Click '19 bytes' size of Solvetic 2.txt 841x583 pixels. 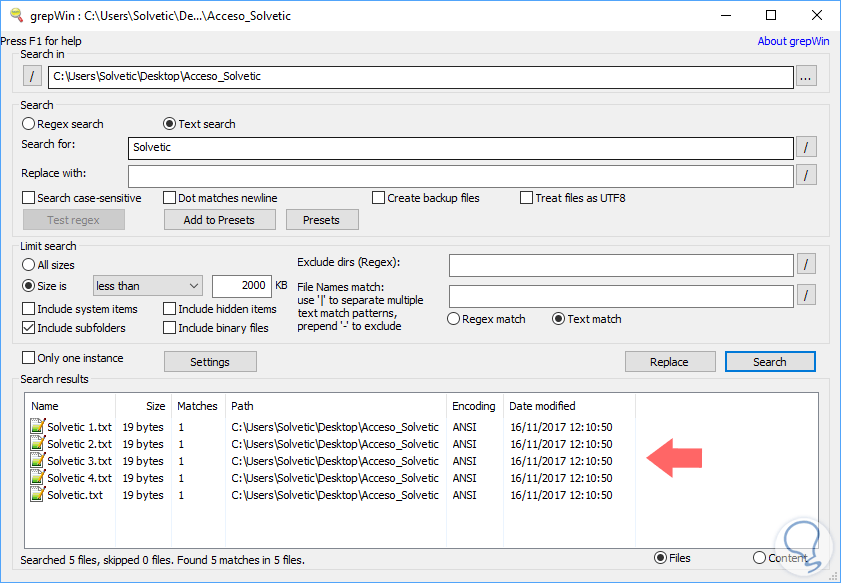tap(143, 444)
